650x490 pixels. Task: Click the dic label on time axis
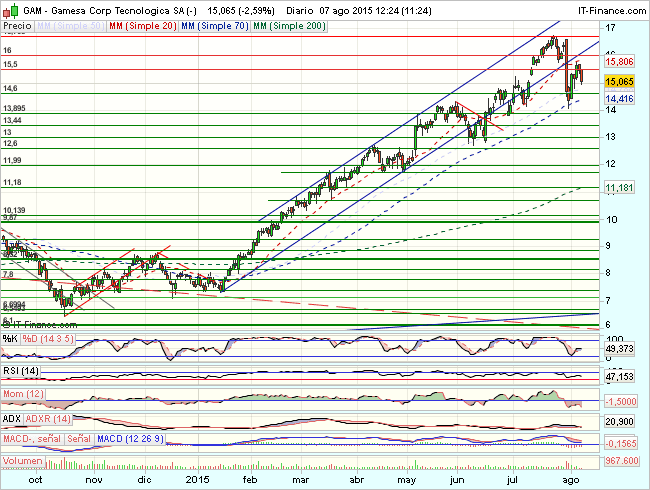(x=144, y=480)
